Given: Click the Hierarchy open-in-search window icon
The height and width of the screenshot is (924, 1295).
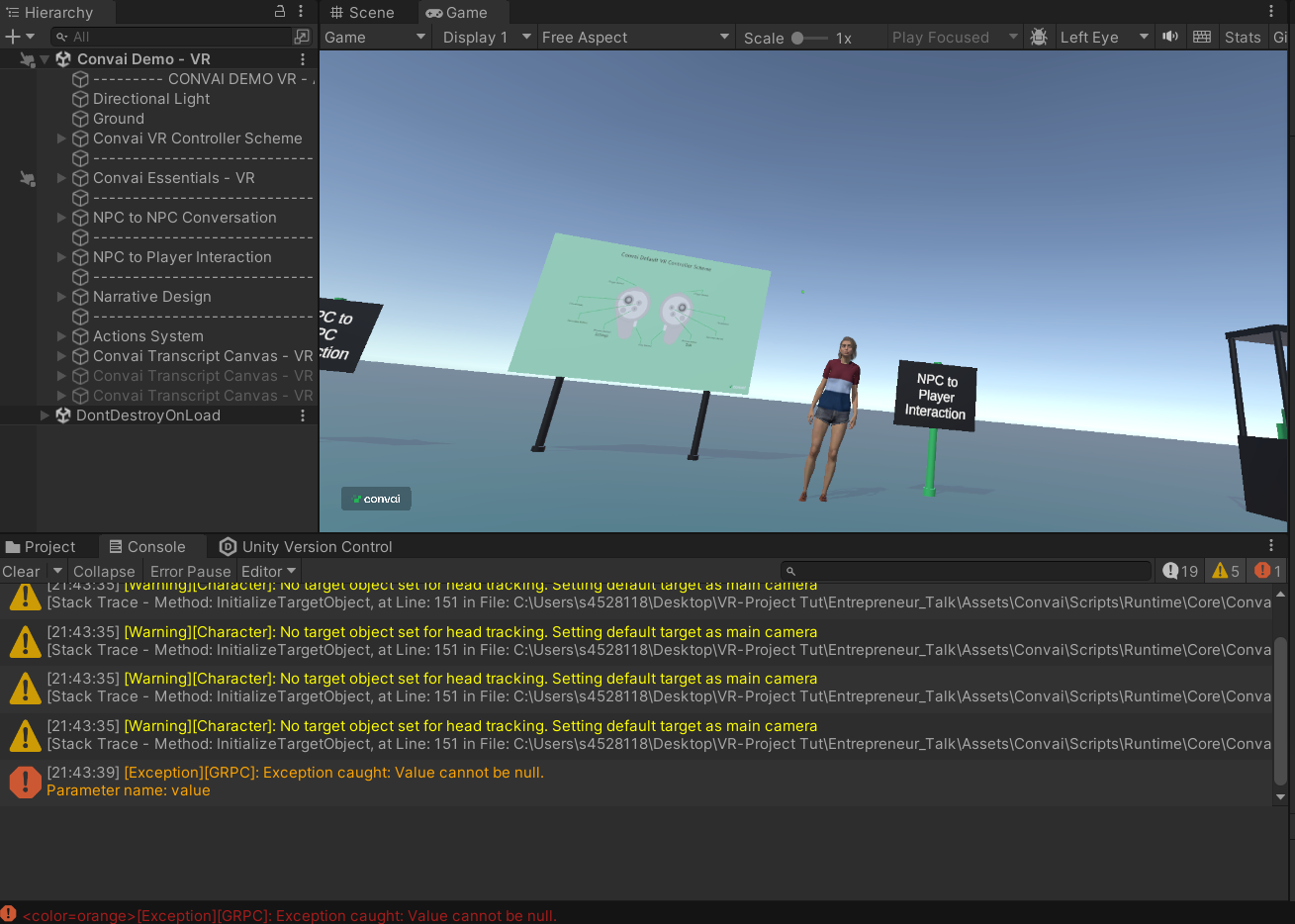Looking at the screenshot, I should (x=302, y=37).
